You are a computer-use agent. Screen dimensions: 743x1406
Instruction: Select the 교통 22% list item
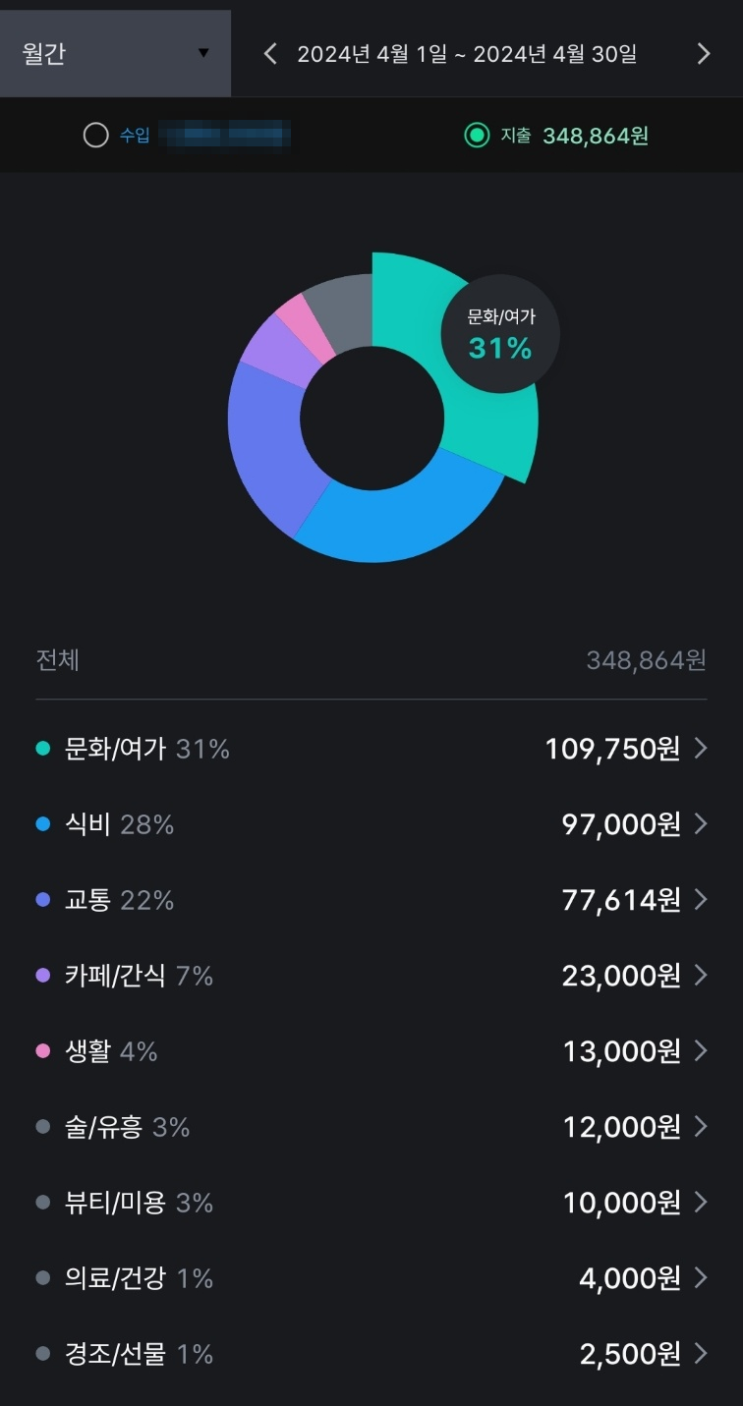tap(371, 900)
